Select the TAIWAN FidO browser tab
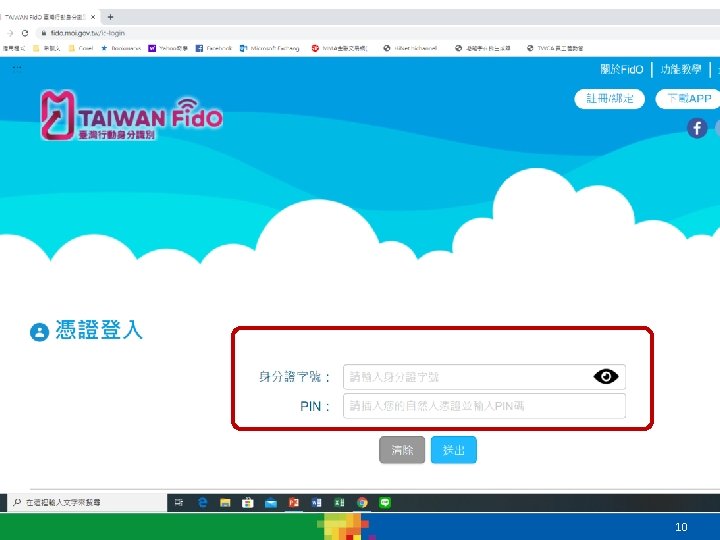This screenshot has height=540, width=720. tap(48, 17)
